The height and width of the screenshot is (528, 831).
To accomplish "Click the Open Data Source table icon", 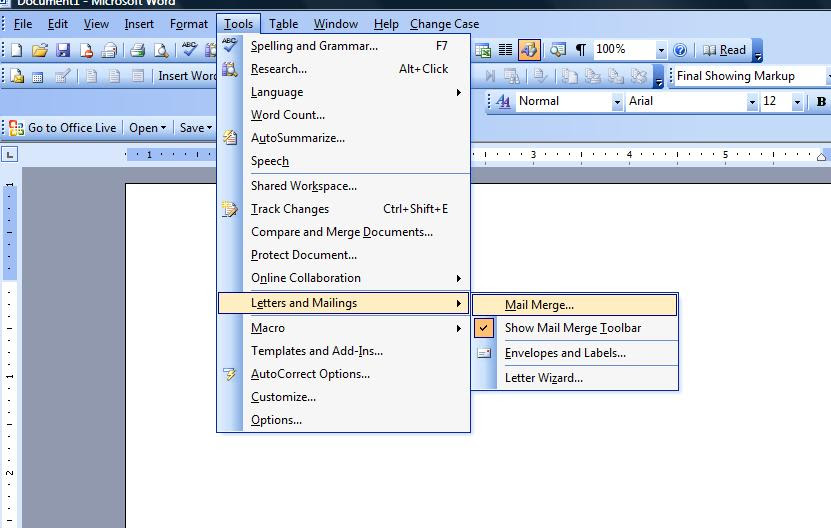I will [38, 77].
